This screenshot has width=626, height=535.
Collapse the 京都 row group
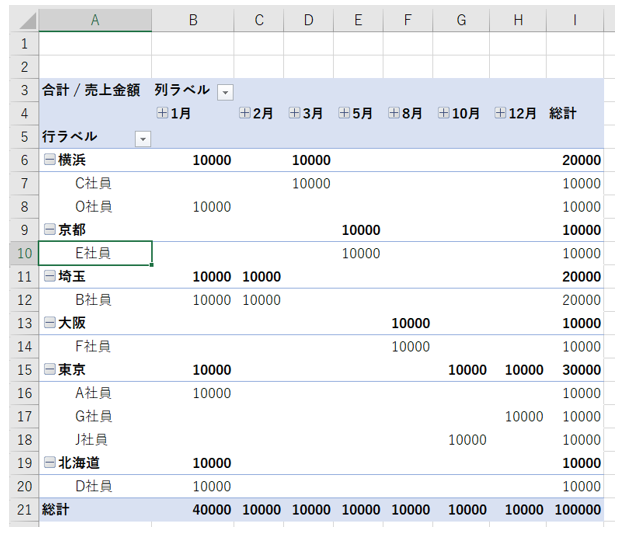coord(49,230)
